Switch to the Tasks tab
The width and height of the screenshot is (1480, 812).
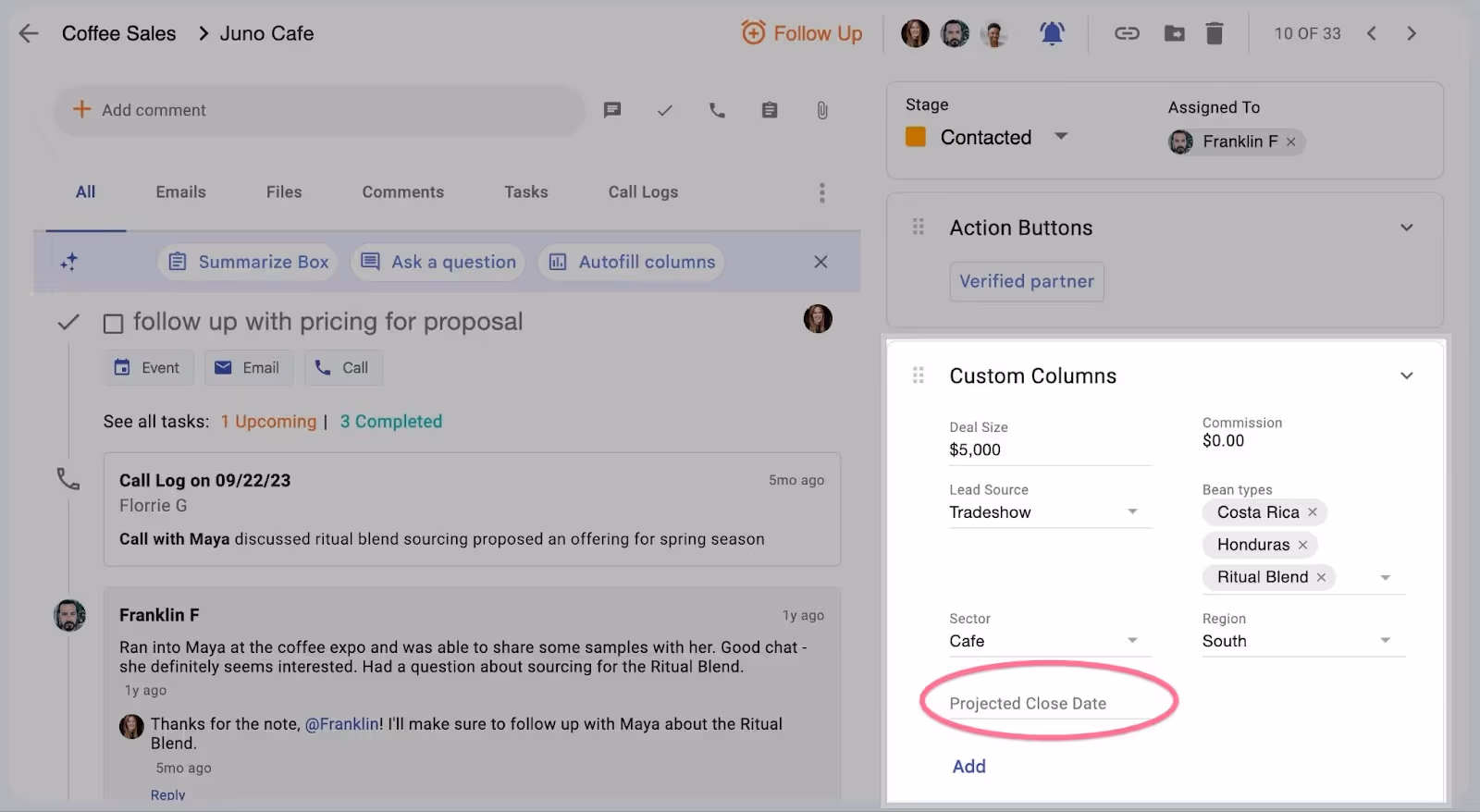(526, 192)
